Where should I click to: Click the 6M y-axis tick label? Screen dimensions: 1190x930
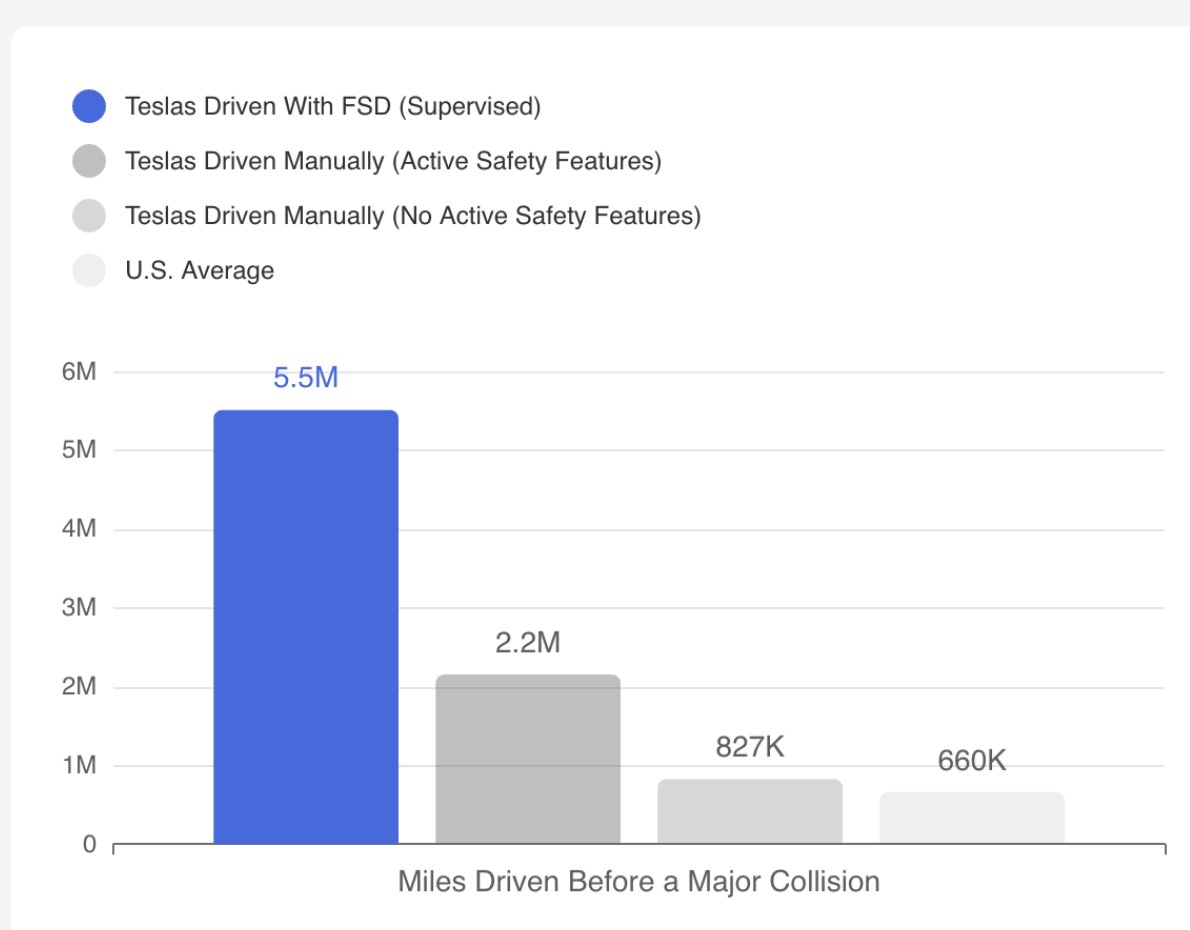(x=79, y=371)
